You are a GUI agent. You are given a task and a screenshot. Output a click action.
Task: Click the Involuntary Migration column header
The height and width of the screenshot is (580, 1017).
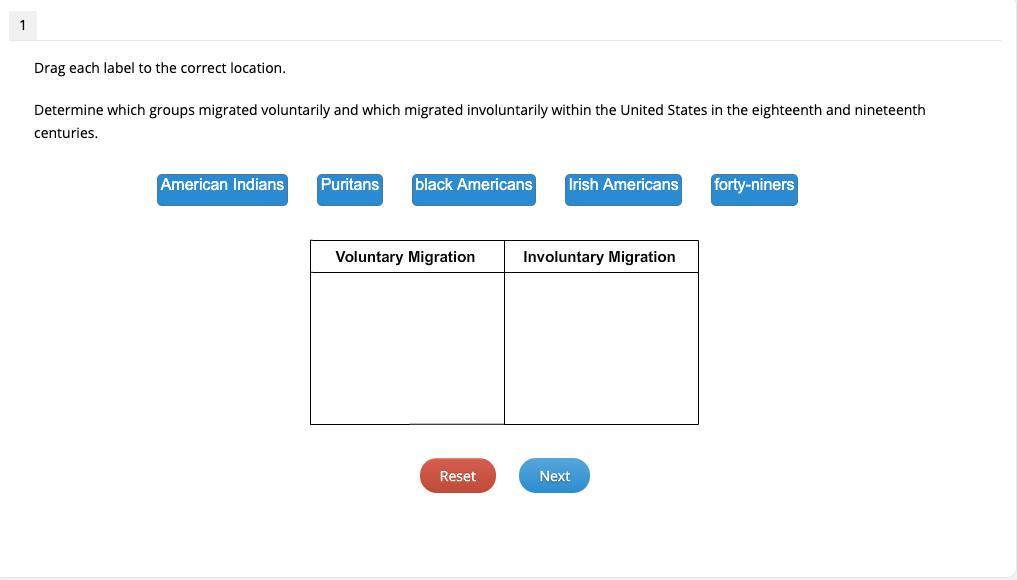tap(601, 257)
